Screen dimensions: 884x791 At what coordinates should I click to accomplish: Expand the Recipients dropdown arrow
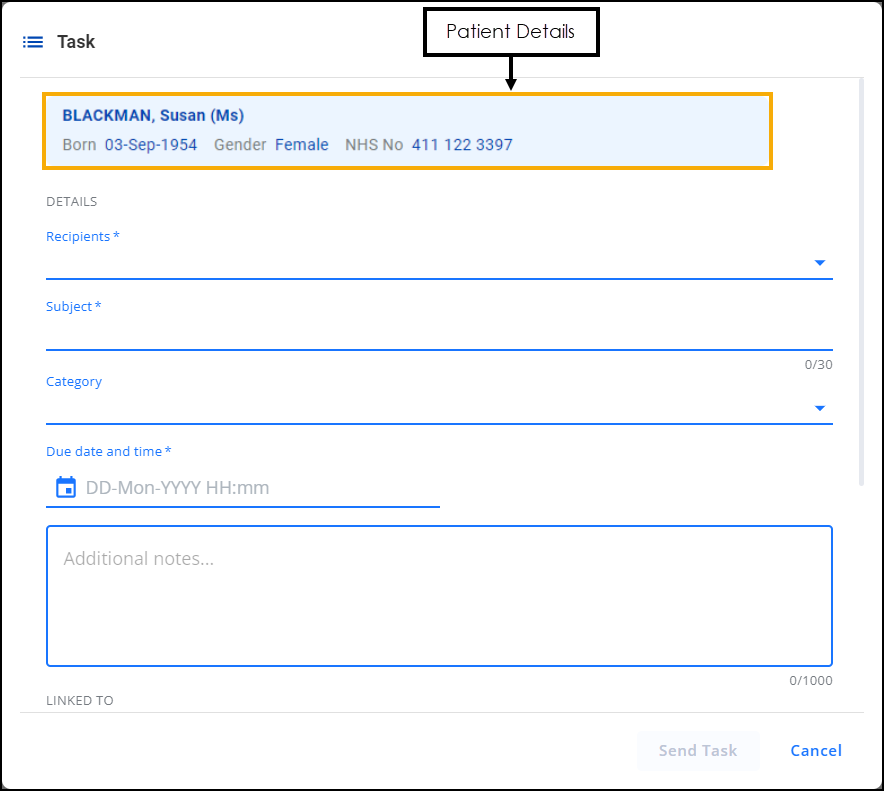(x=820, y=263)
